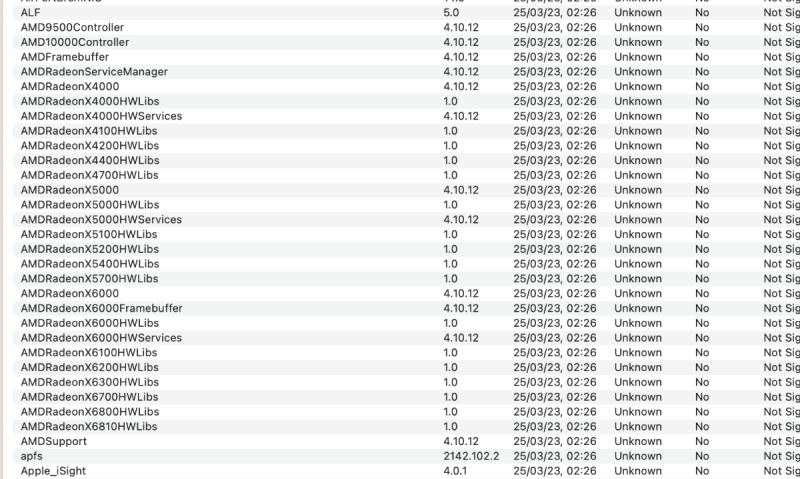Click AMDRadeonX5400HWLibs extension
The width and height of the screenshot is (800, 479).
(x=90, y=264)
